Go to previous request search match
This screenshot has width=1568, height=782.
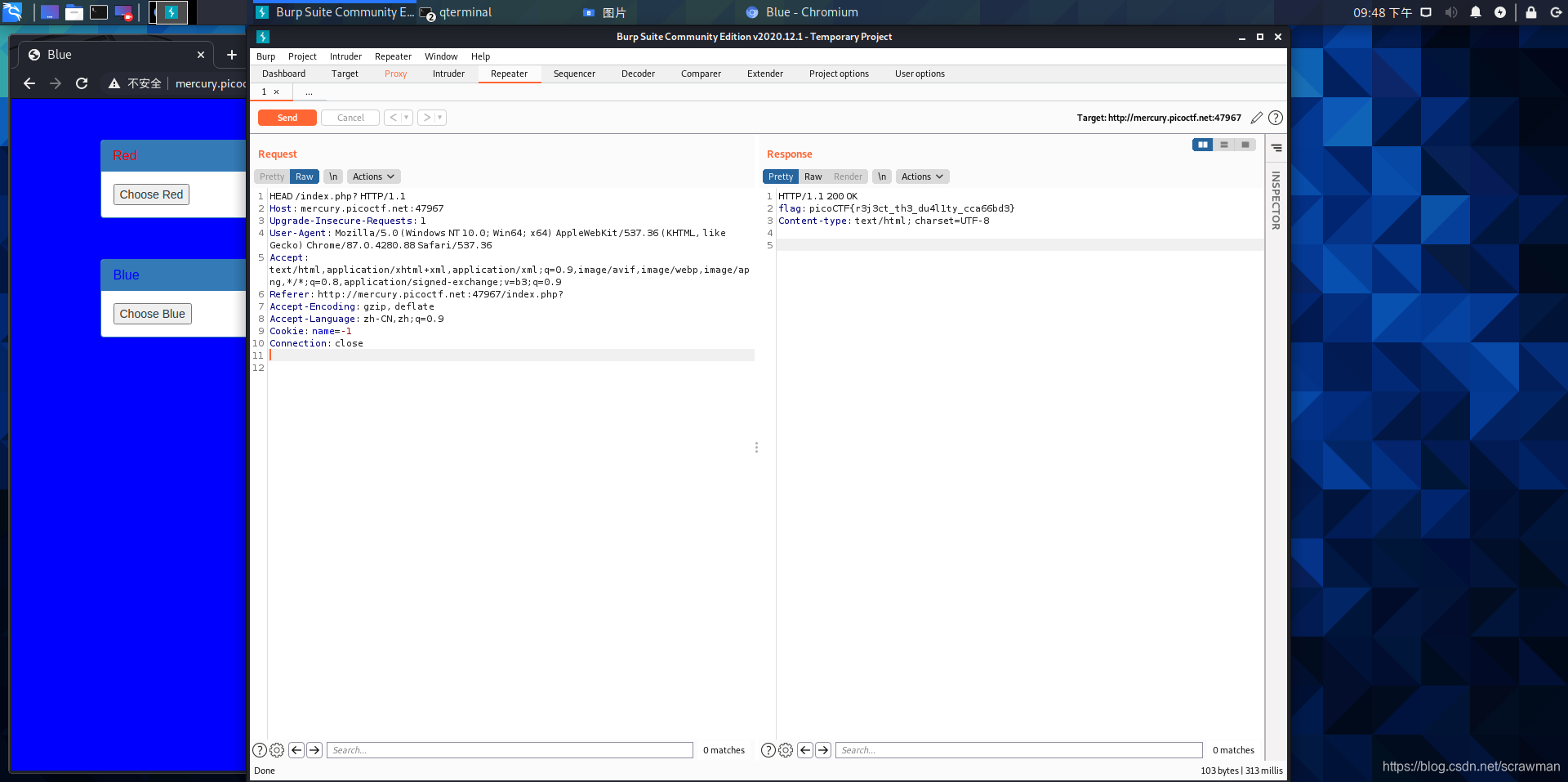(296, 750)
